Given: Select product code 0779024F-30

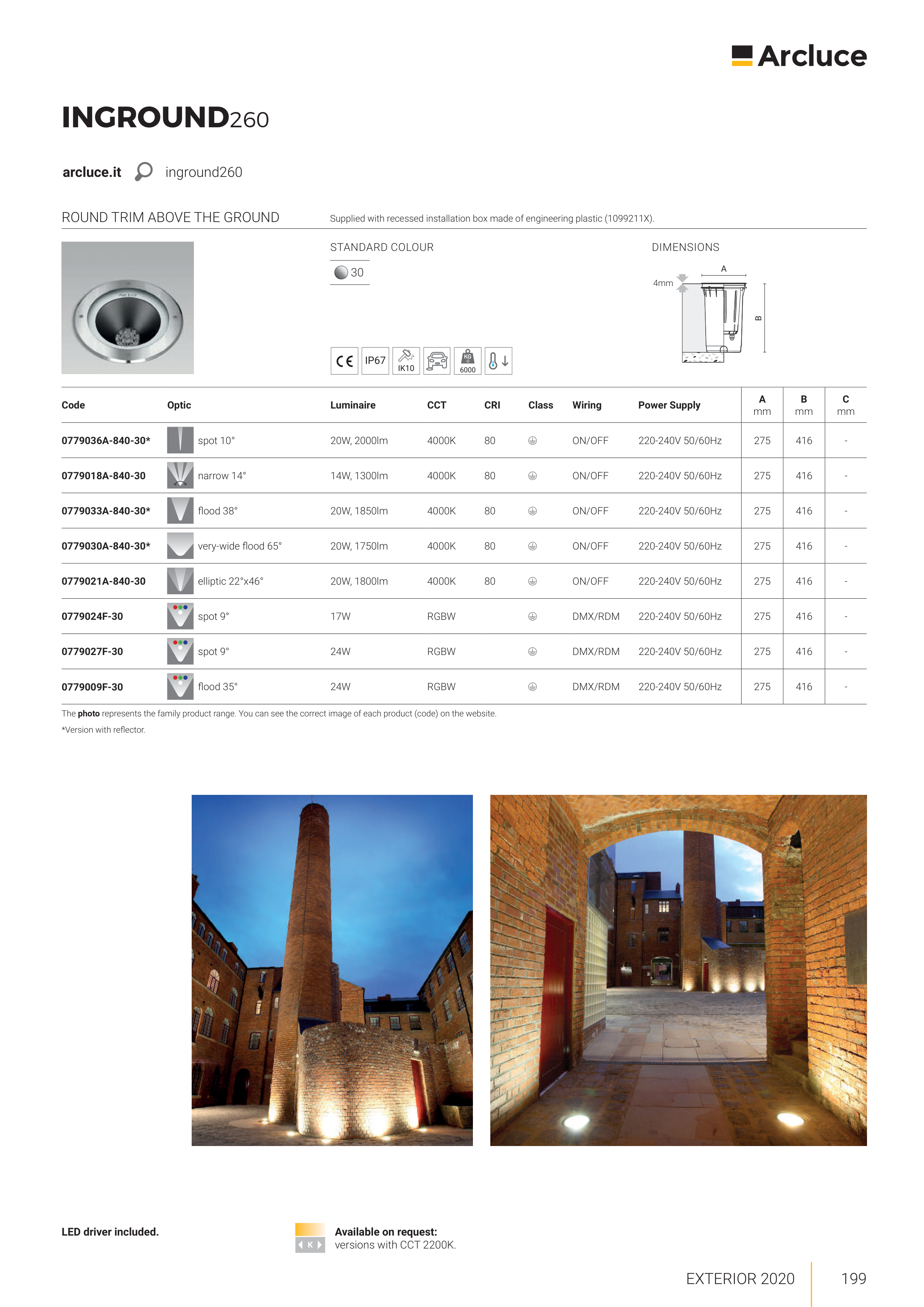Looking at the screenshot, I should click(x=92, y=616).
